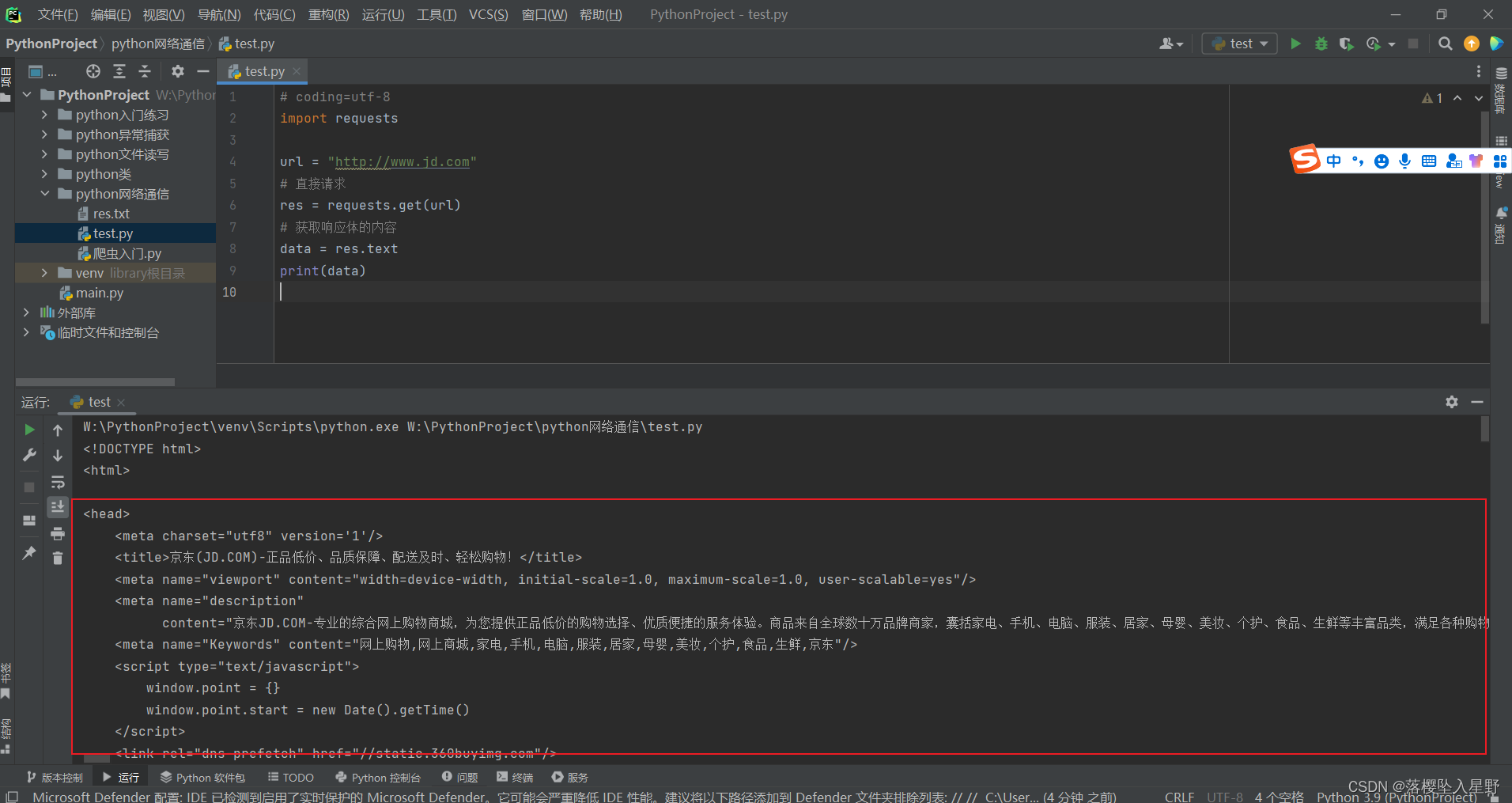Rerun test in the run panel
This screenshot has width=1512, height=803.
click(29, 430)
